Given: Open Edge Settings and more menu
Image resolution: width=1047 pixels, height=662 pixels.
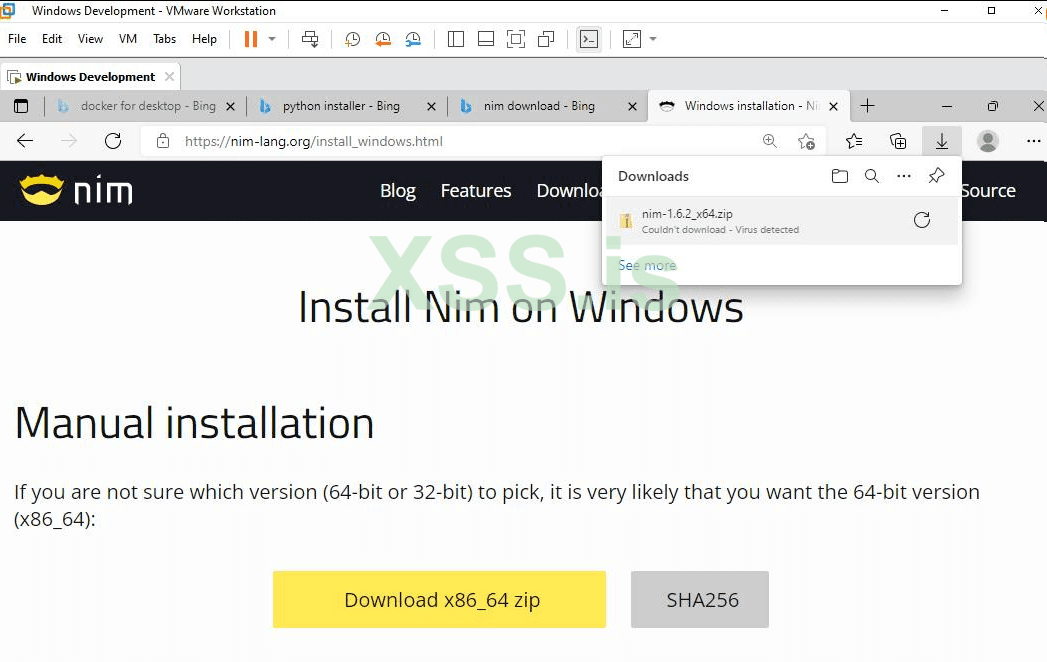Looking at the screenshot, I should coord(1034,141).
